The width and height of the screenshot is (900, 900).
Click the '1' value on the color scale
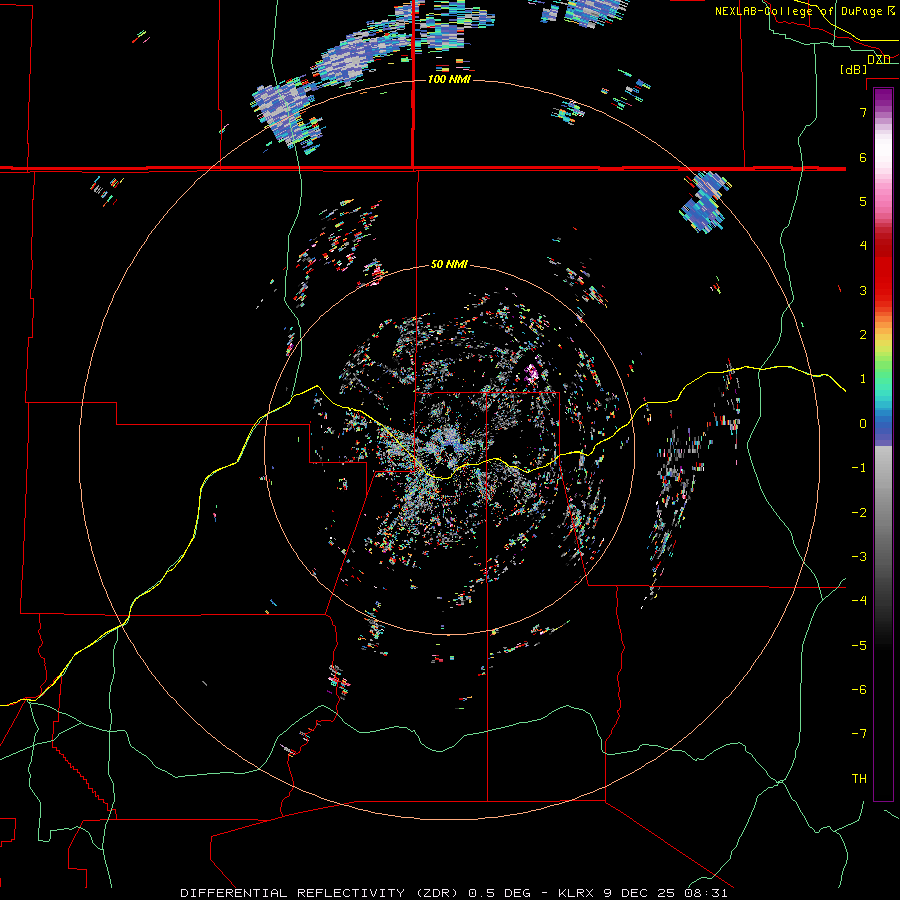point(862,379)
